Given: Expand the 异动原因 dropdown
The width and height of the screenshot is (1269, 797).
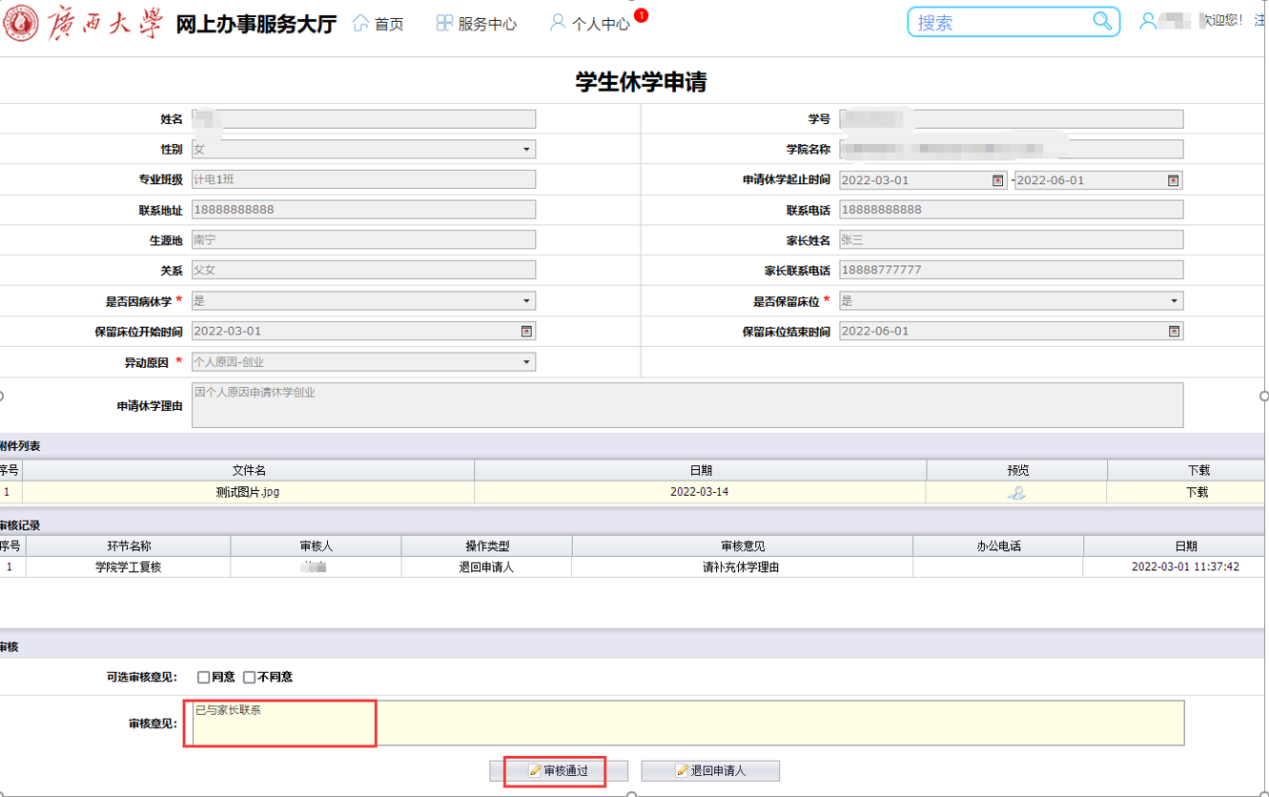Looking at the screenshot, I should 526,362.
